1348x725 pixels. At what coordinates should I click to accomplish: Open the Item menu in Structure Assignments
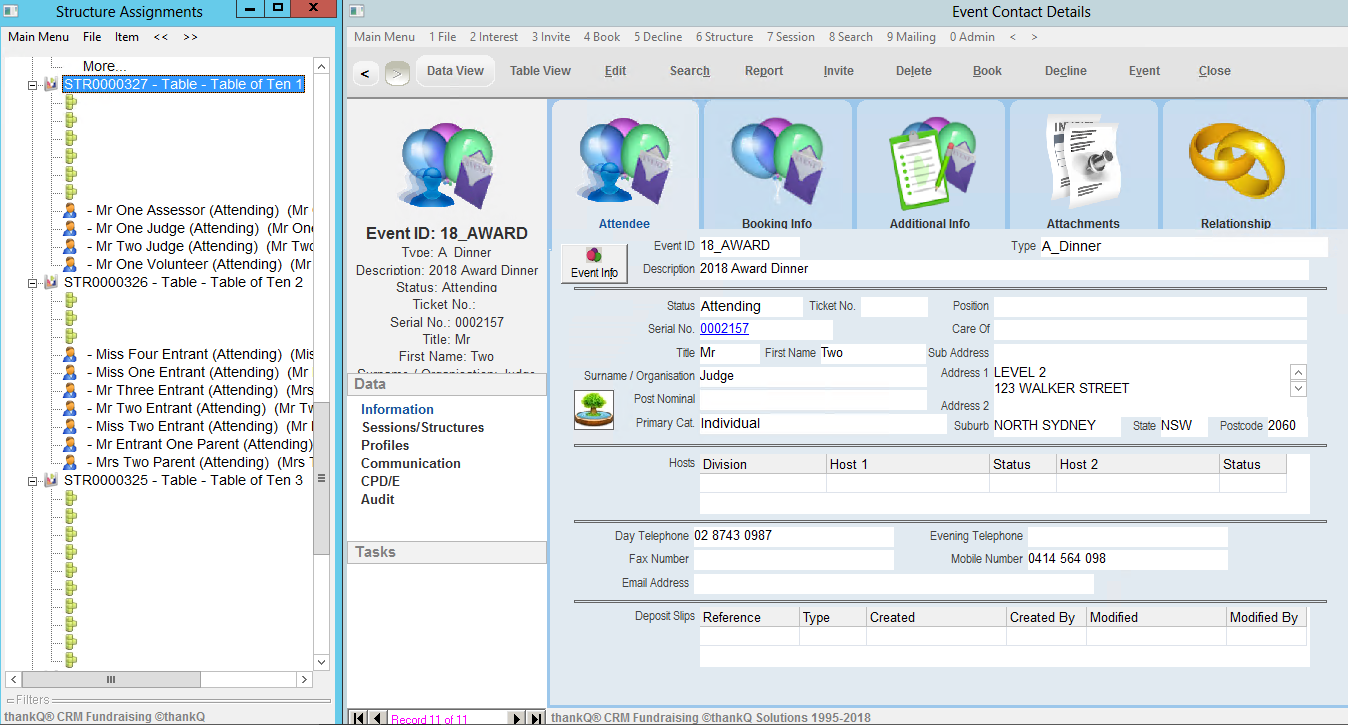click(127, 37)
